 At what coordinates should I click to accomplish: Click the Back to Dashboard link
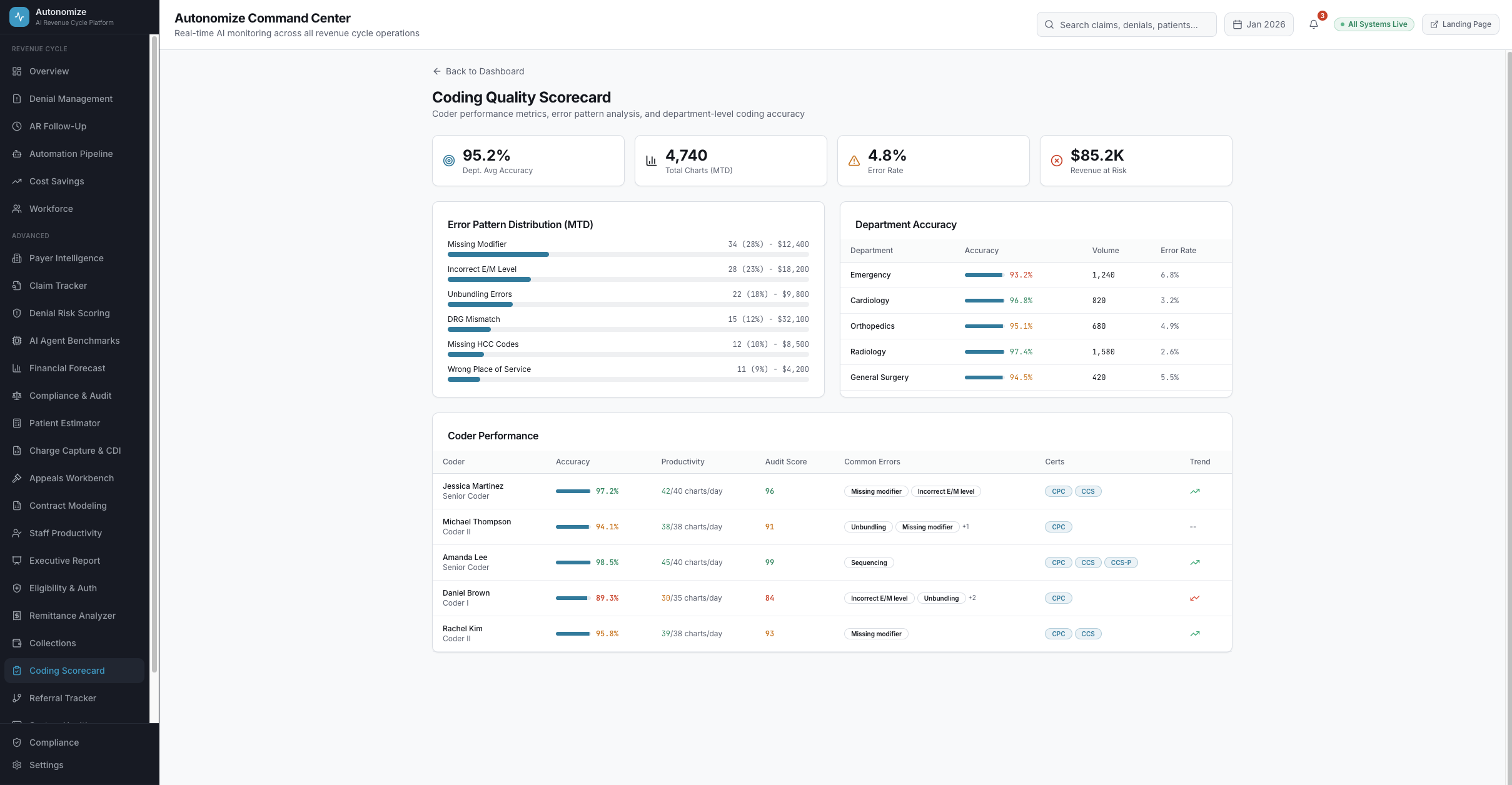click(x=478, y=71)
